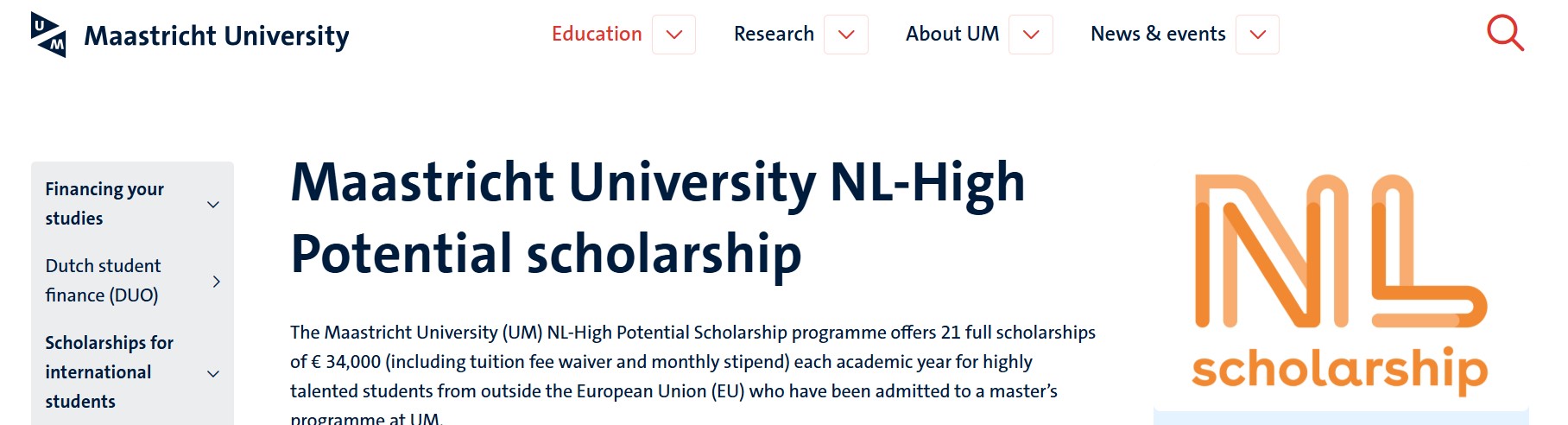Expand the About UM menu chevron
The height and width of the screenshot is (425, 1568).
[x=1031, y=35]
